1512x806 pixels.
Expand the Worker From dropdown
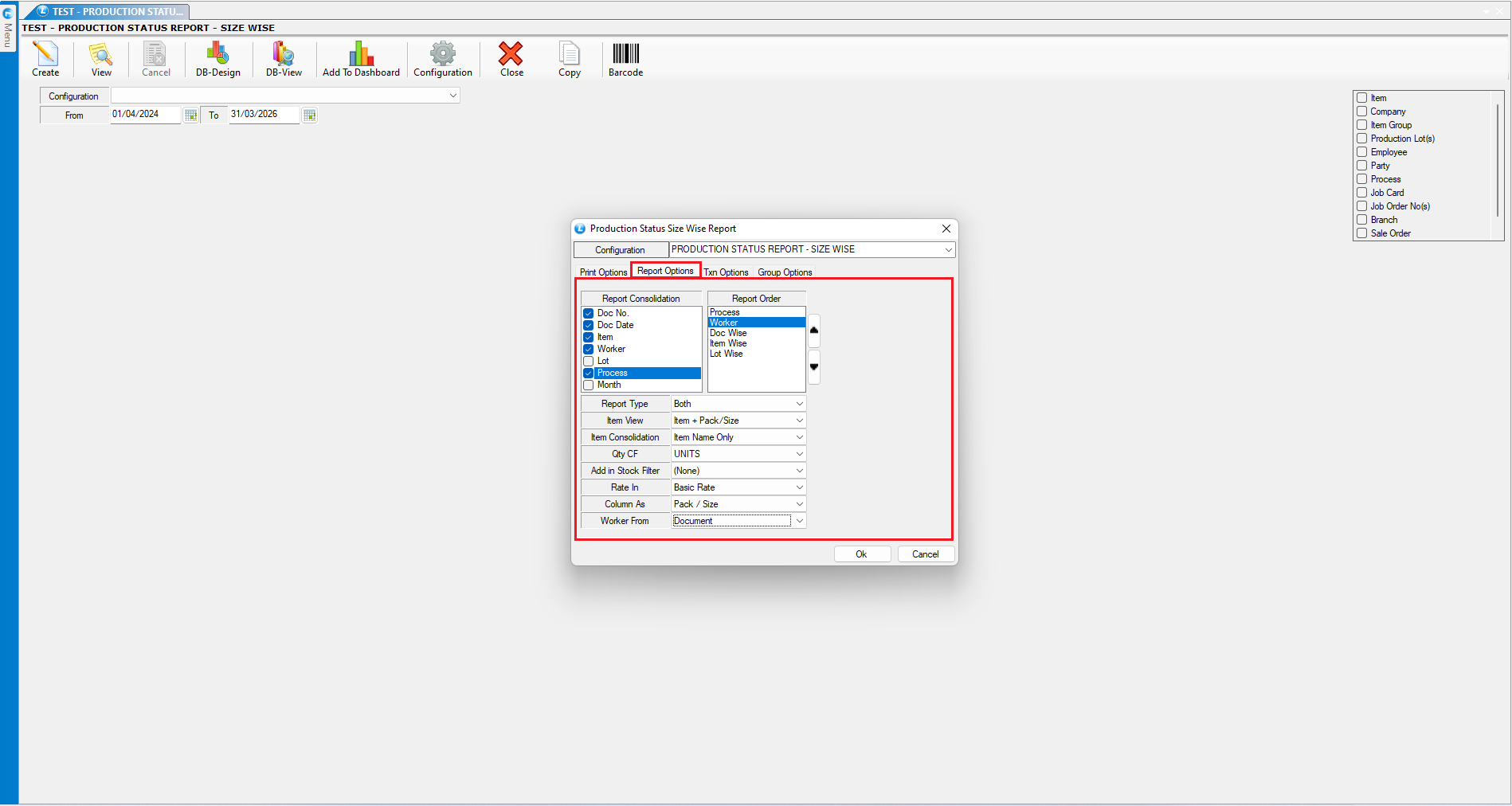coord(799,521)
